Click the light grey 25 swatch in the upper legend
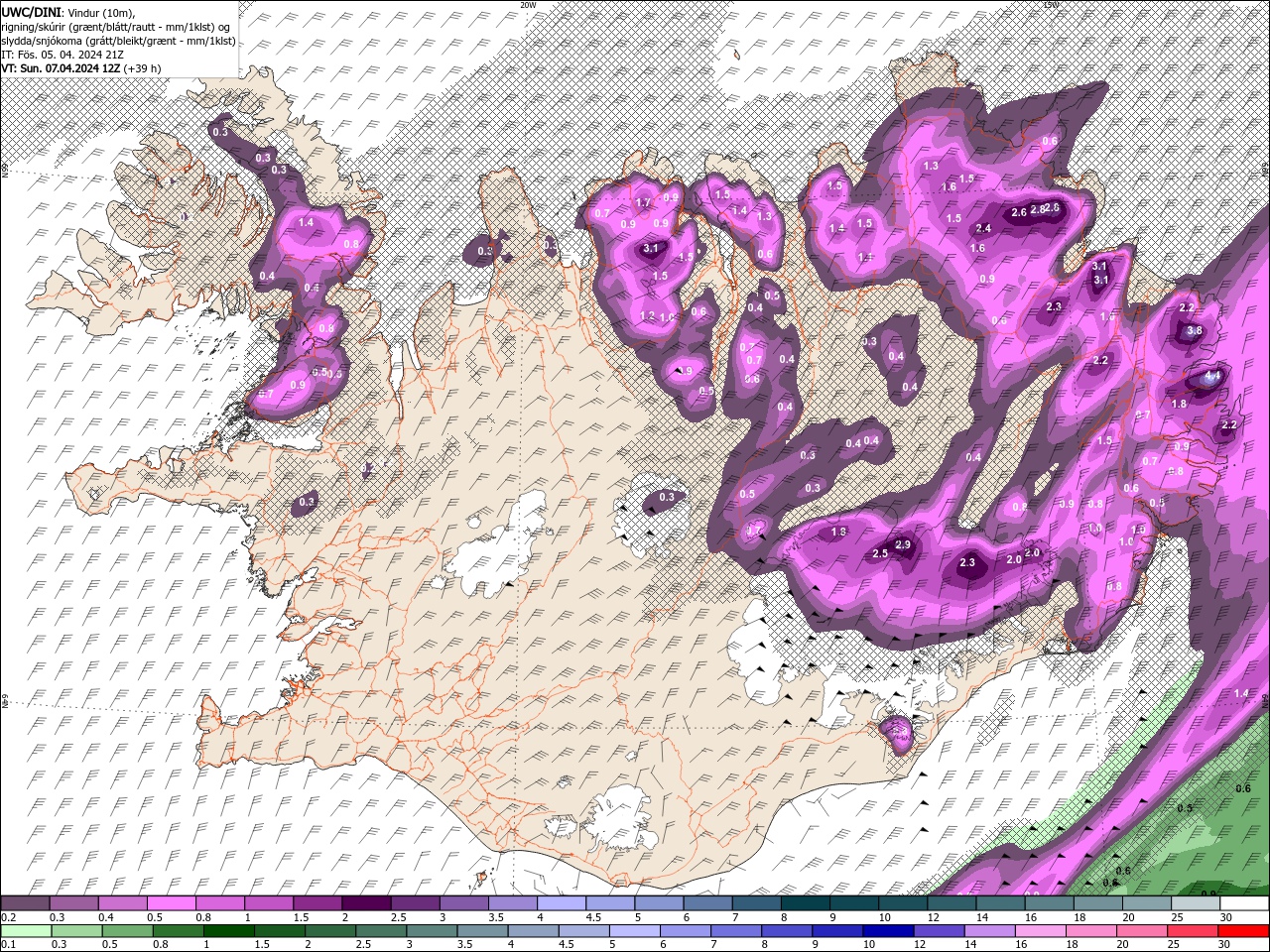 [1196, 904]
